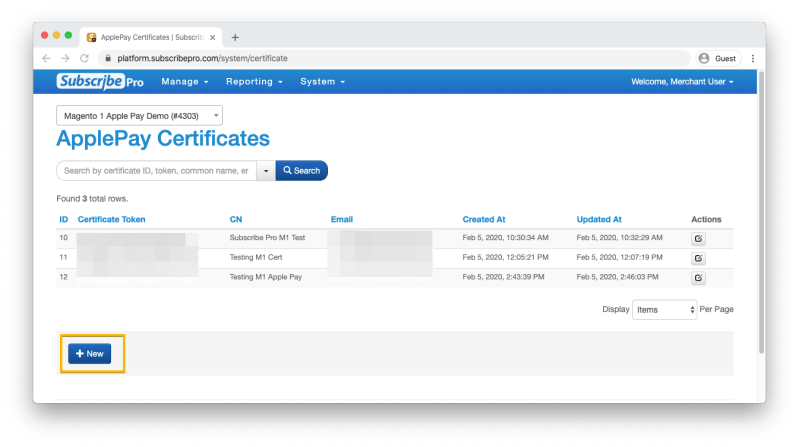Click 'Feb 5, 2020, 12:07:19 PM' cell
This screenshot has height=447, width=799.
point(620,257)
